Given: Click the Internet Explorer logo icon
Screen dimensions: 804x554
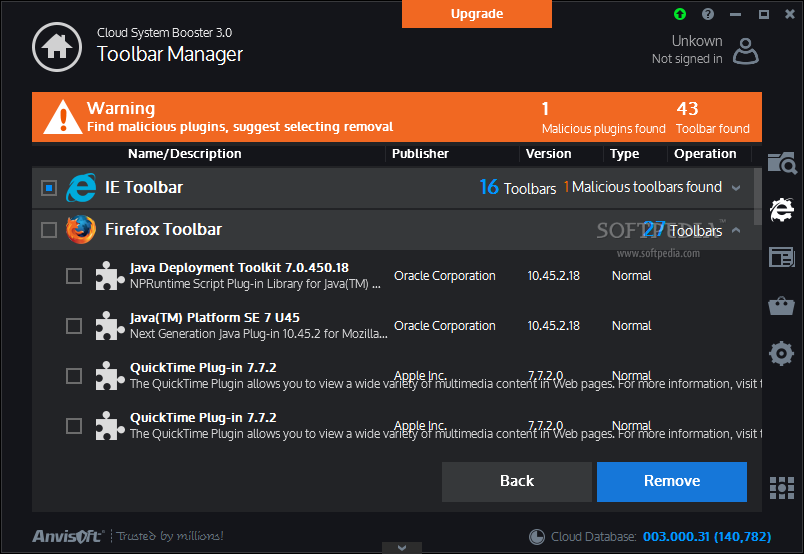Looking at the screenshot, I should coord(81,188).
